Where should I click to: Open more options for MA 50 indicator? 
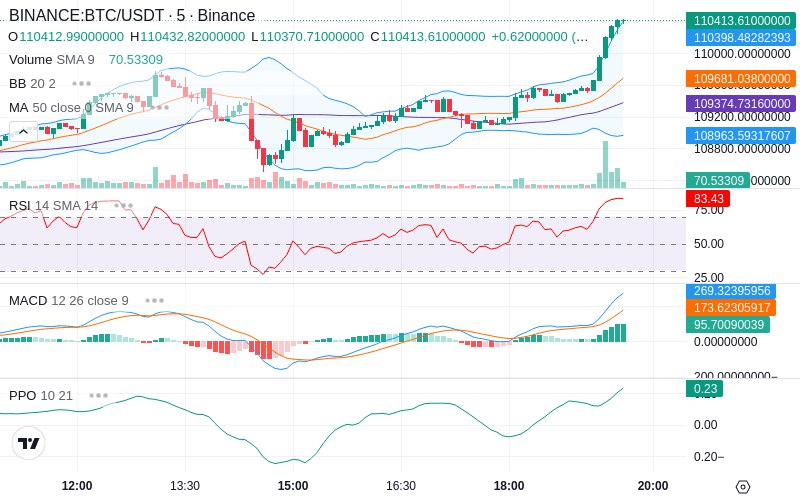(159, 108)
